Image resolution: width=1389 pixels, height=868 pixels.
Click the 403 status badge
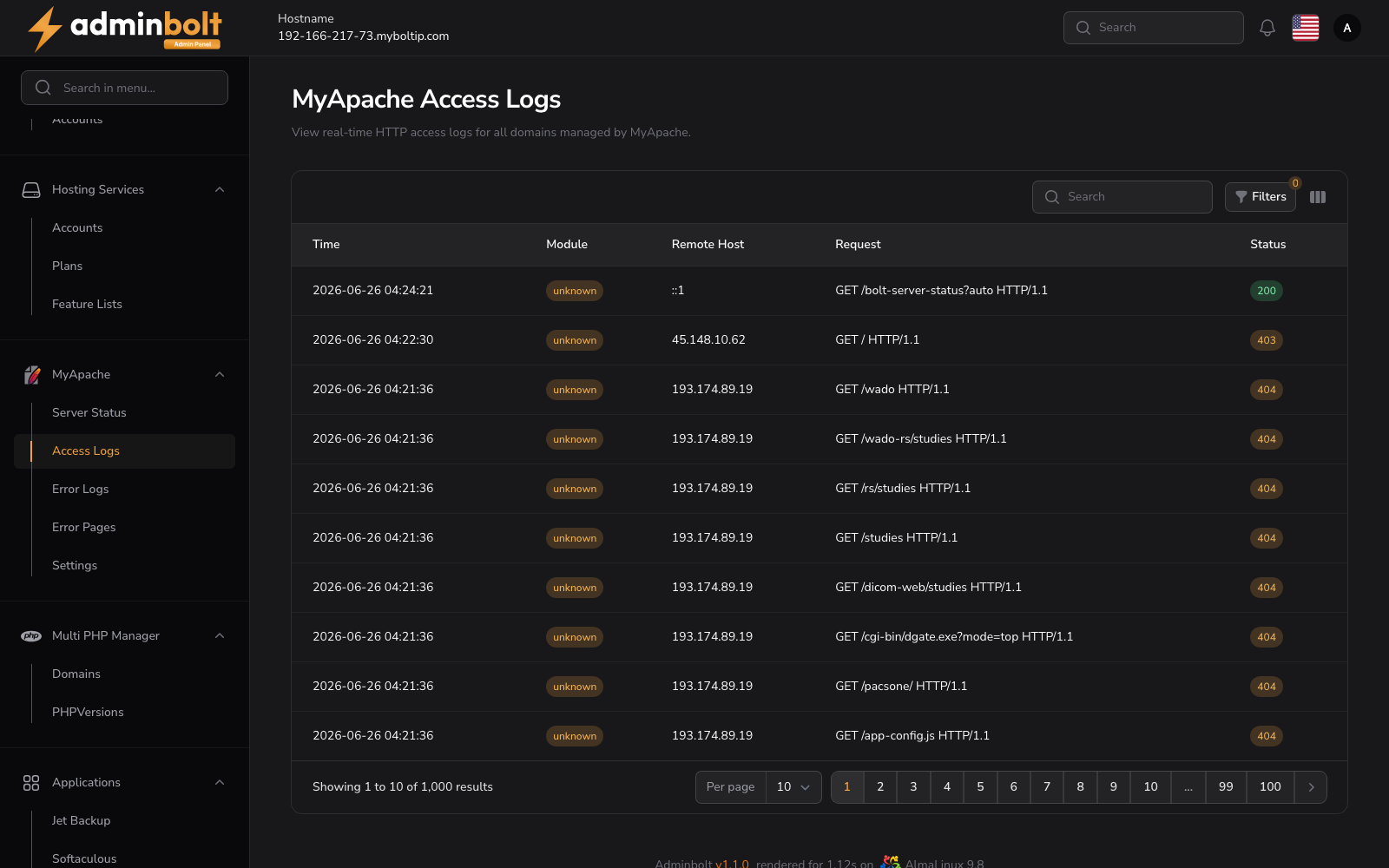[x=1267, y=340]
